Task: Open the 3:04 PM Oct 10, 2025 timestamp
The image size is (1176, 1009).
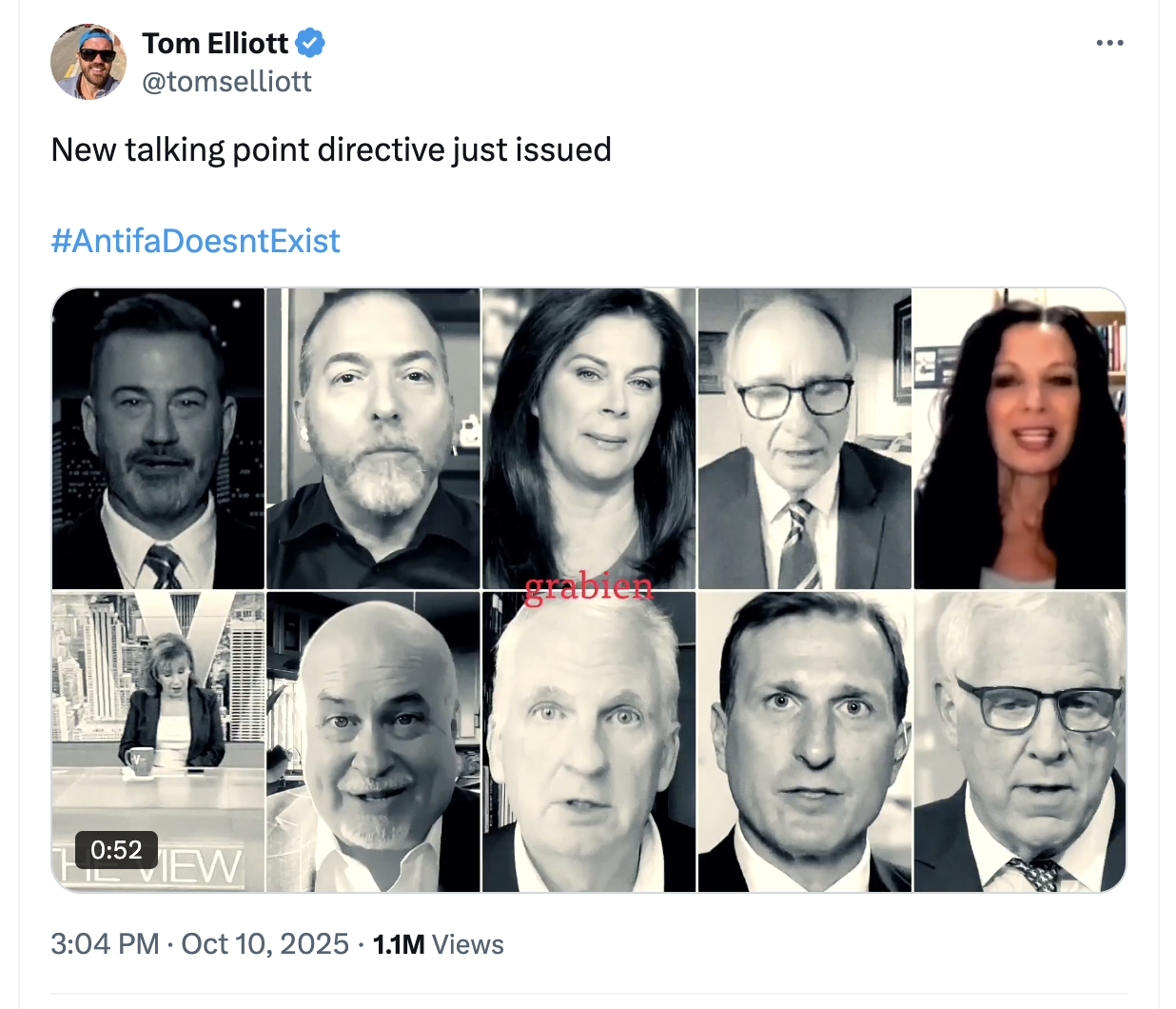Action: pyautogui.click(x=200, y=944)
